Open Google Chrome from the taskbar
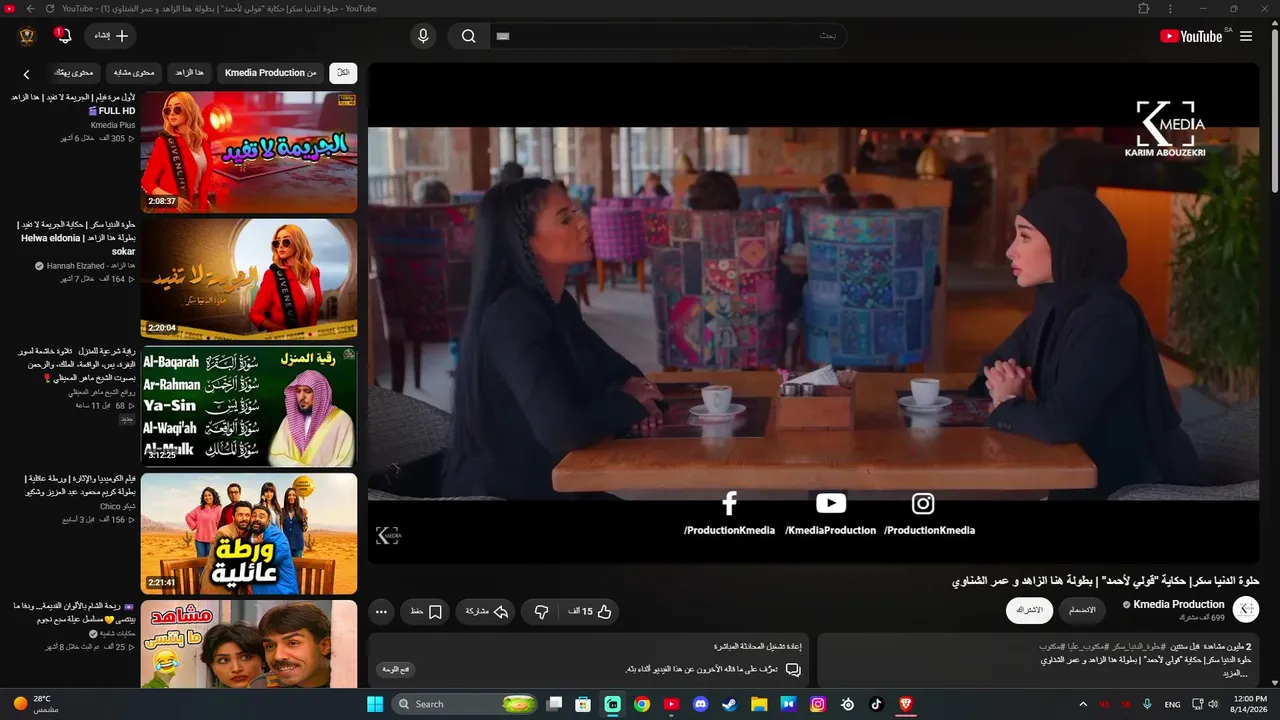This screenshot has width=1280, height=720. coord(642,704)
